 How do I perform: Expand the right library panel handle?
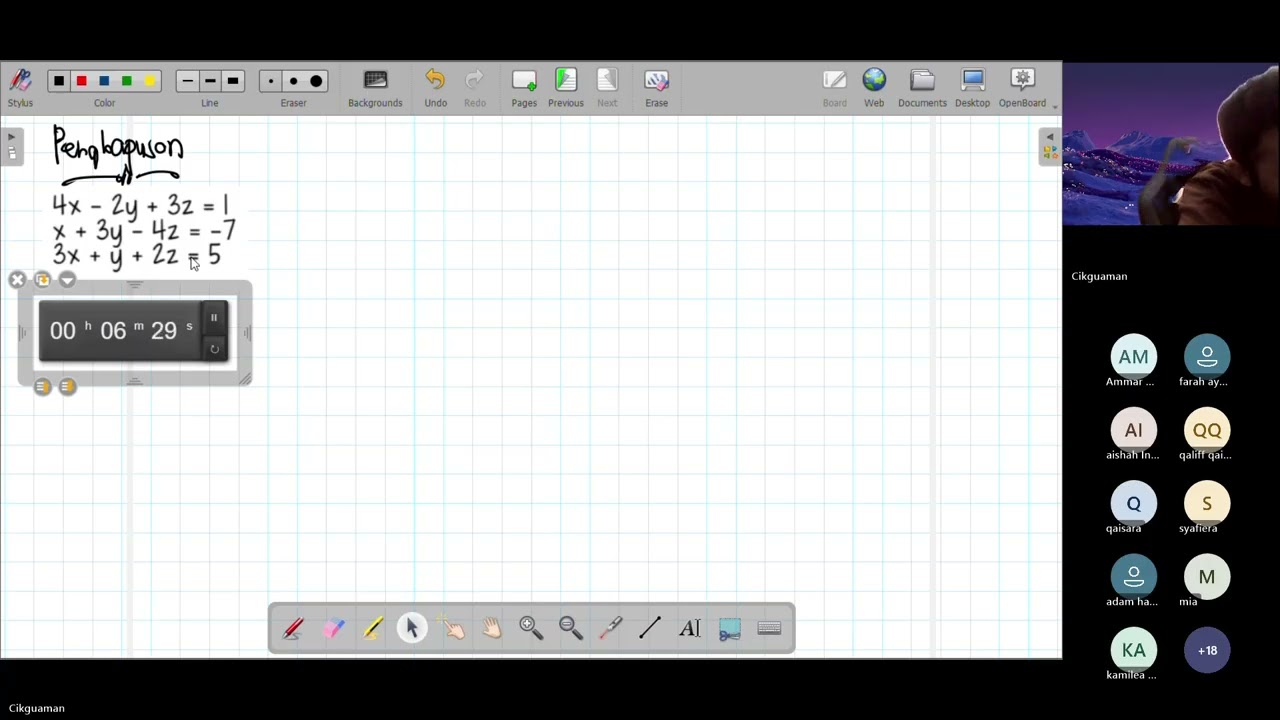coord(1049,145)
